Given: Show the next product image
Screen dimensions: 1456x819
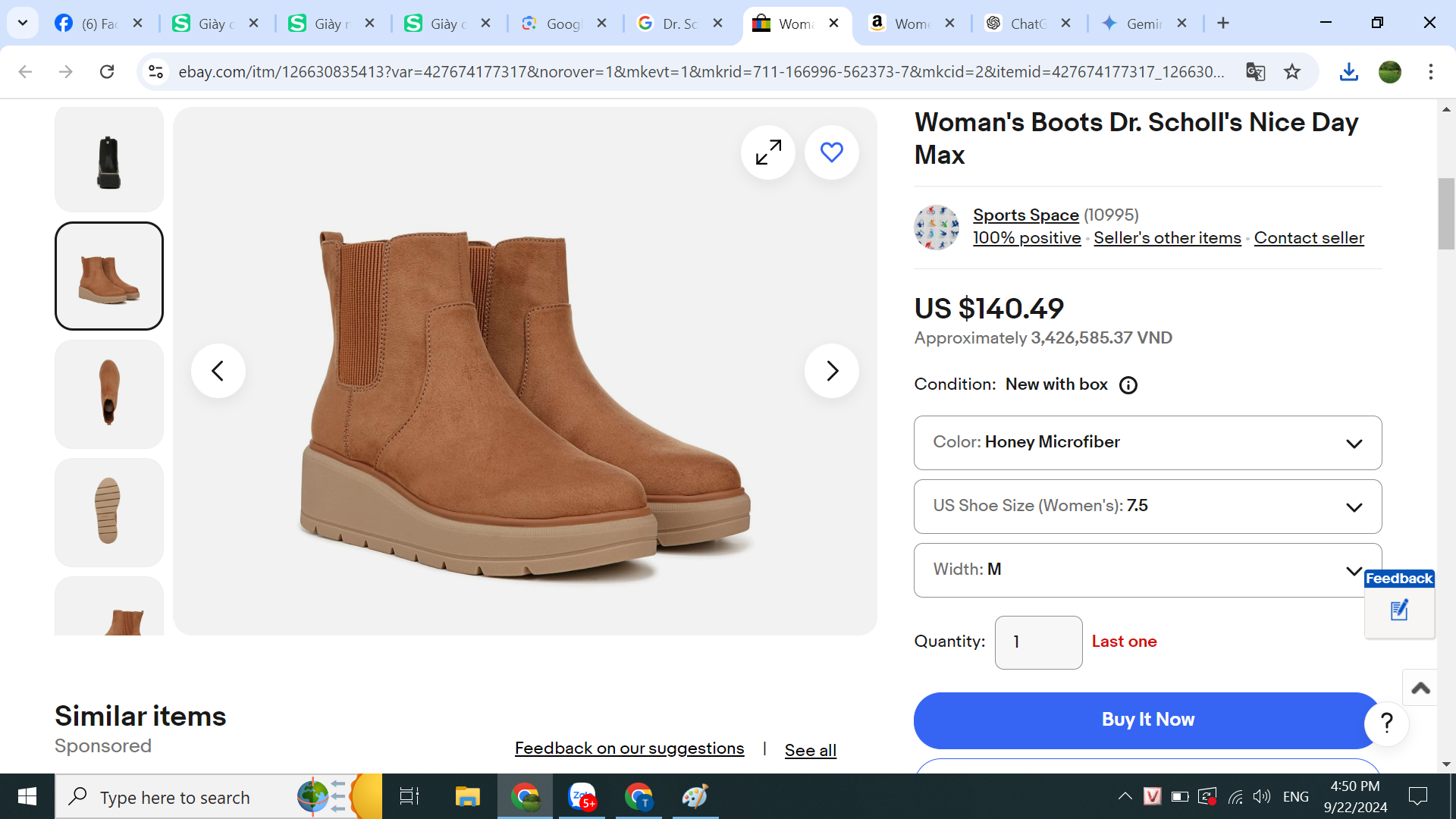Looking at the screenshot, I should 831,371.
